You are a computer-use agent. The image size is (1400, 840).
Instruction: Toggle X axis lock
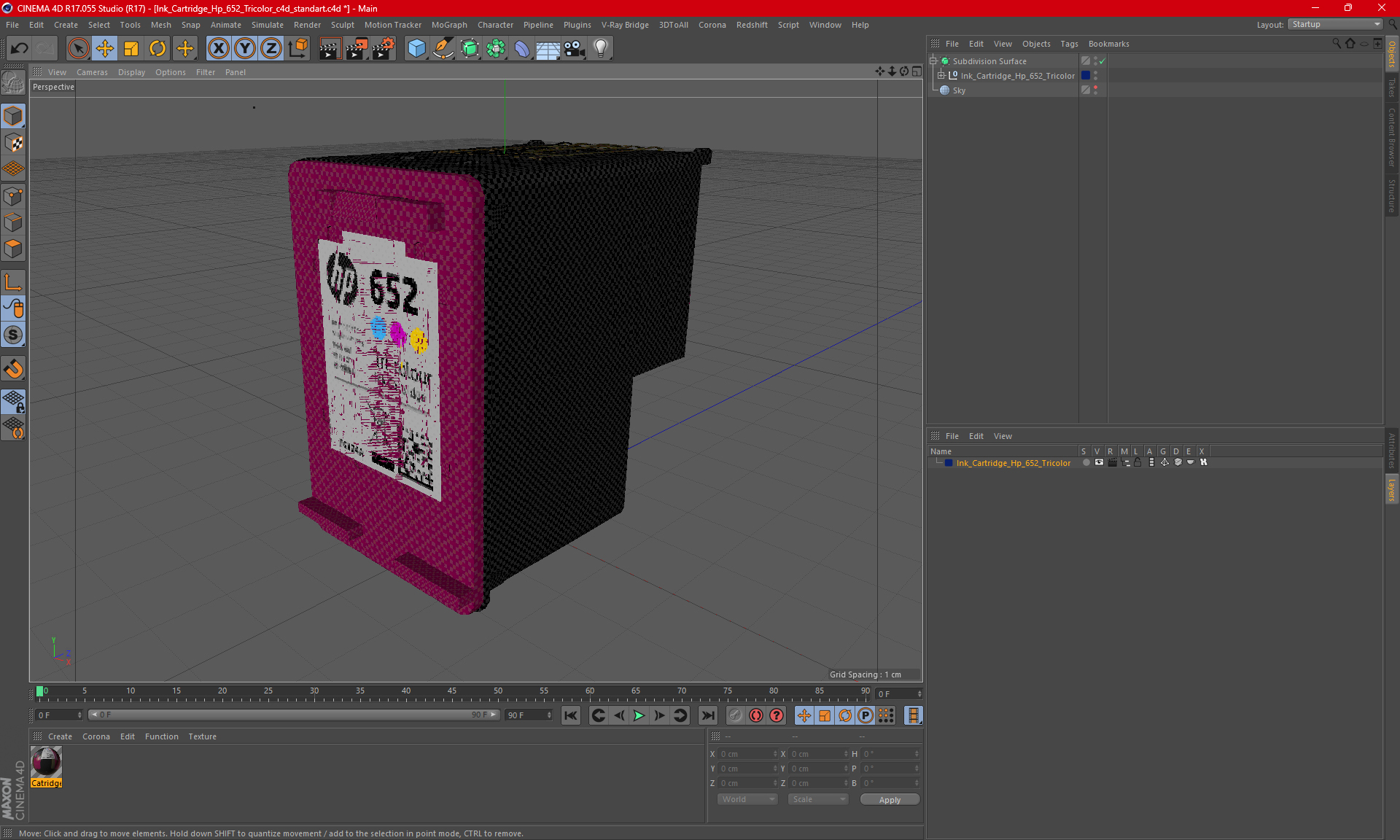pyautogui.click(x=218, y=49)
